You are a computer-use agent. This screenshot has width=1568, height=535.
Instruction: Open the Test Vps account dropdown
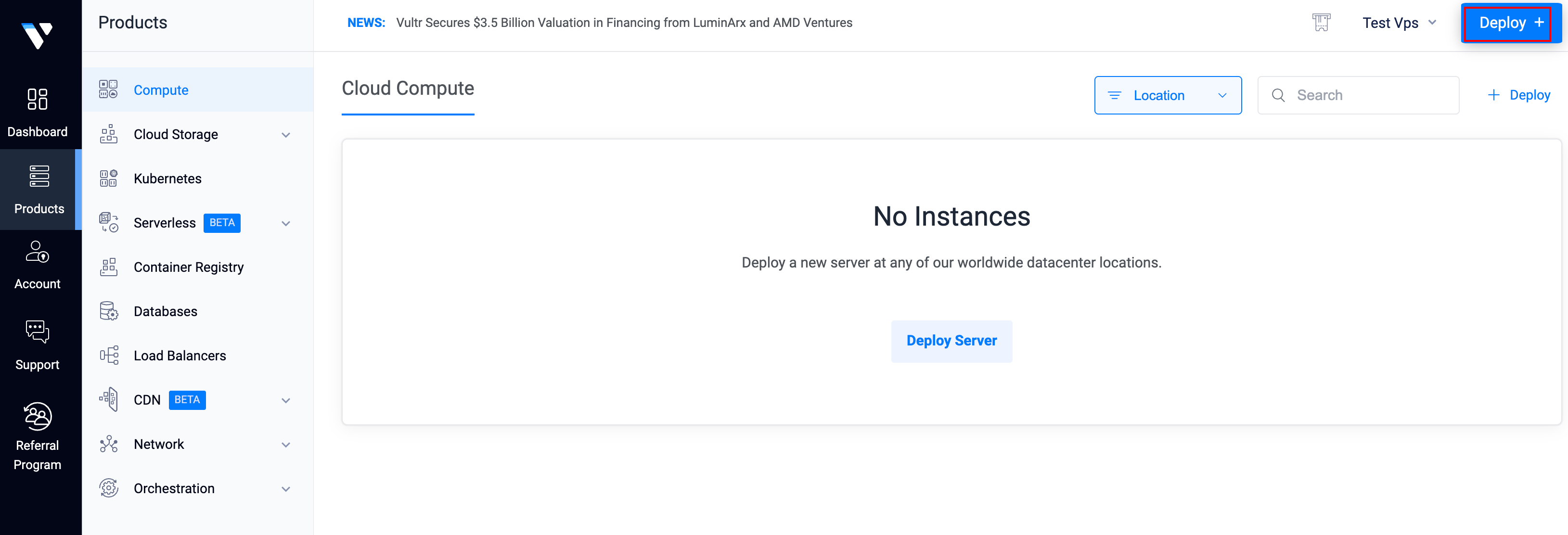click(x=1400, y=23)
